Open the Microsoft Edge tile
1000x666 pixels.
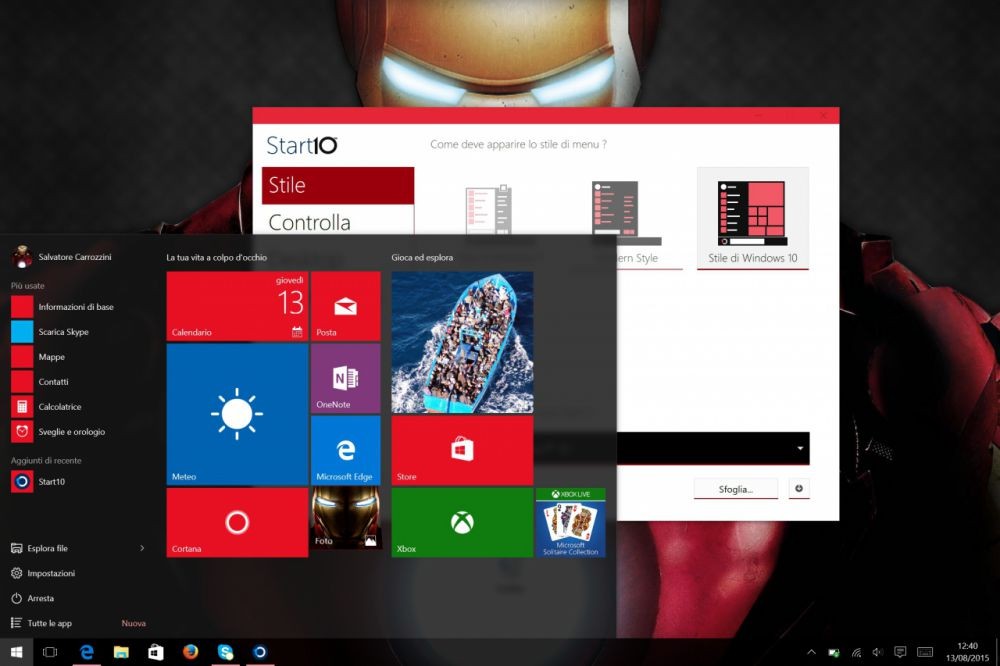pos(345,449)
